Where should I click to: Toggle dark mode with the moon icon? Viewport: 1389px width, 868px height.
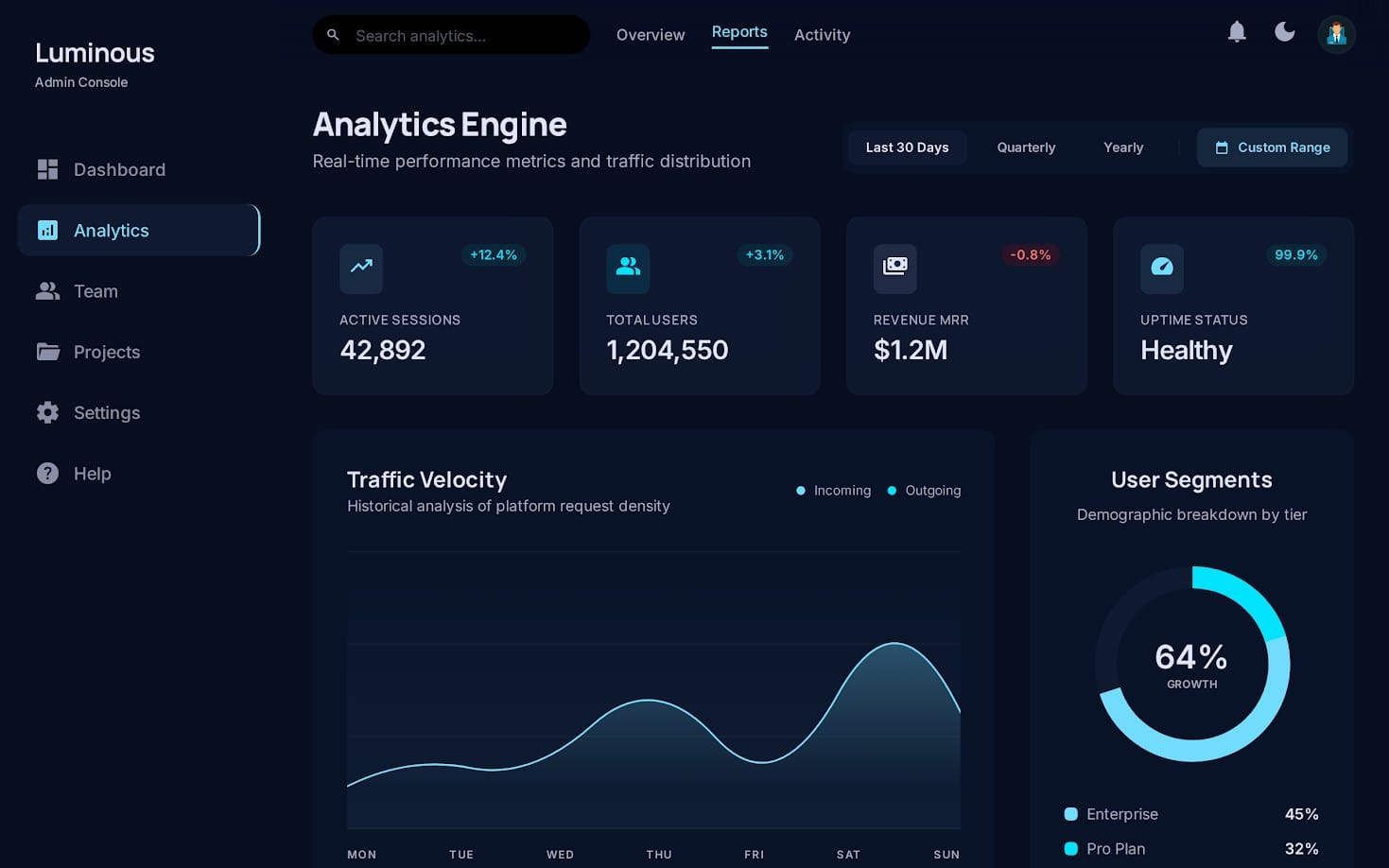pyautogui.click(x=1285, y=32)
